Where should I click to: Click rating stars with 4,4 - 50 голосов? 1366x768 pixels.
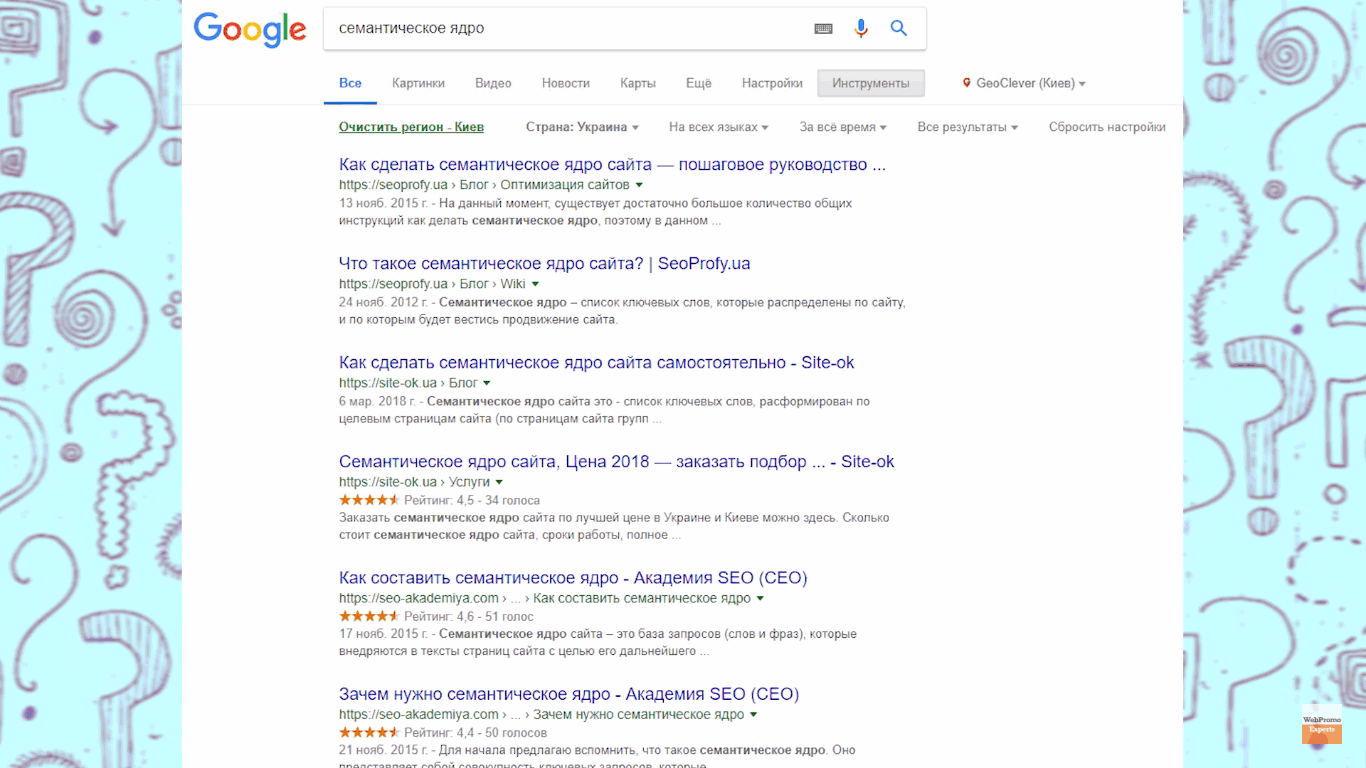(369, 732)
